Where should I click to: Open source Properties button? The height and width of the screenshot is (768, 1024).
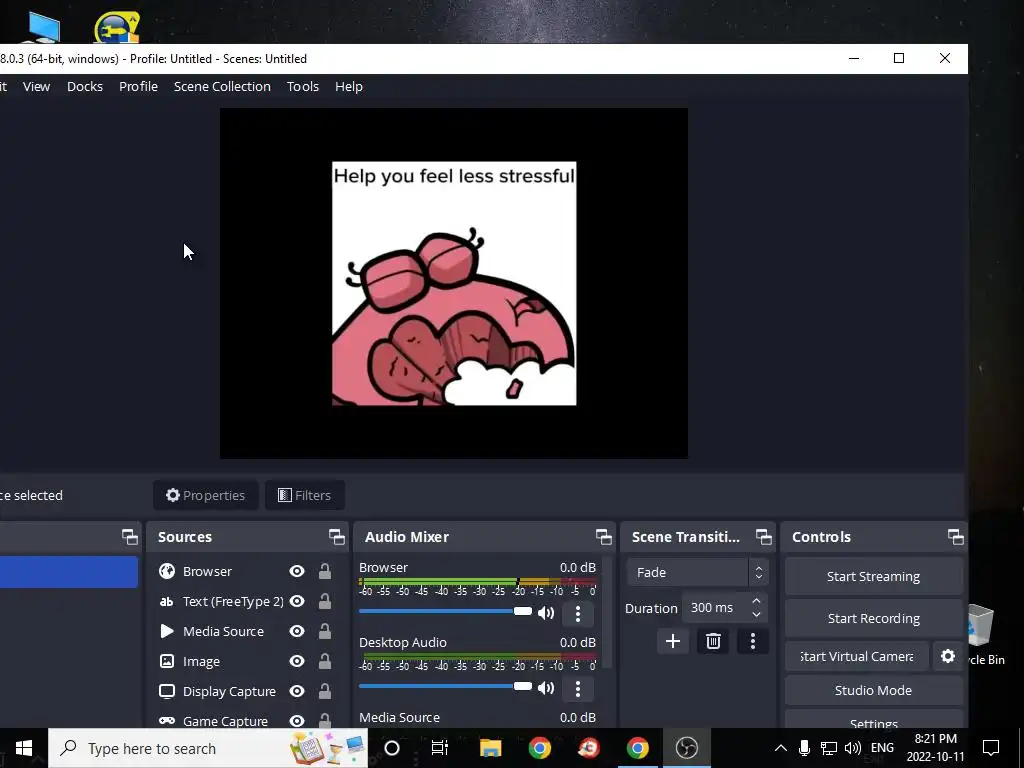coord(206,495)
